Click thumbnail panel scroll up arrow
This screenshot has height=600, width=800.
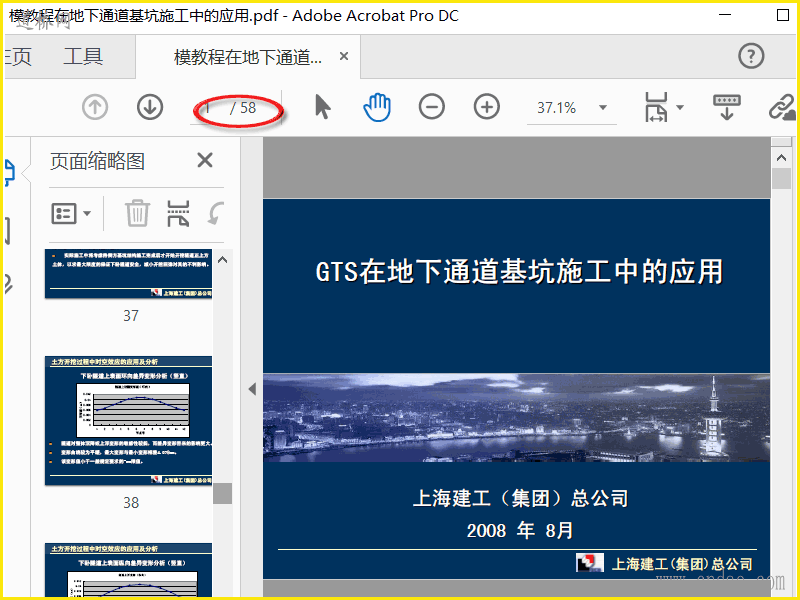click(x=222, y=260)
